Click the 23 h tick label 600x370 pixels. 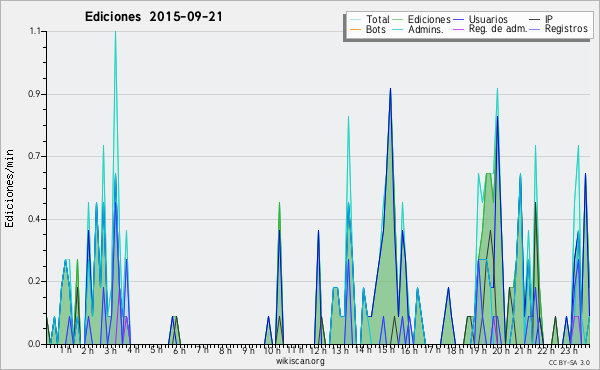click(569, 350)
